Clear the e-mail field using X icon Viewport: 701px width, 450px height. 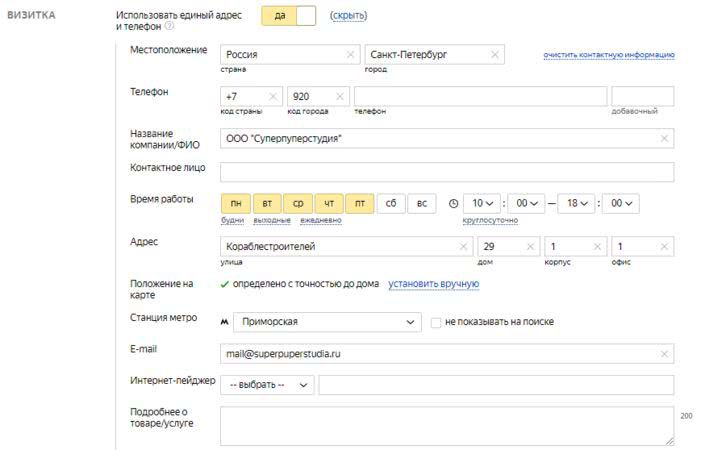[664, 353]
